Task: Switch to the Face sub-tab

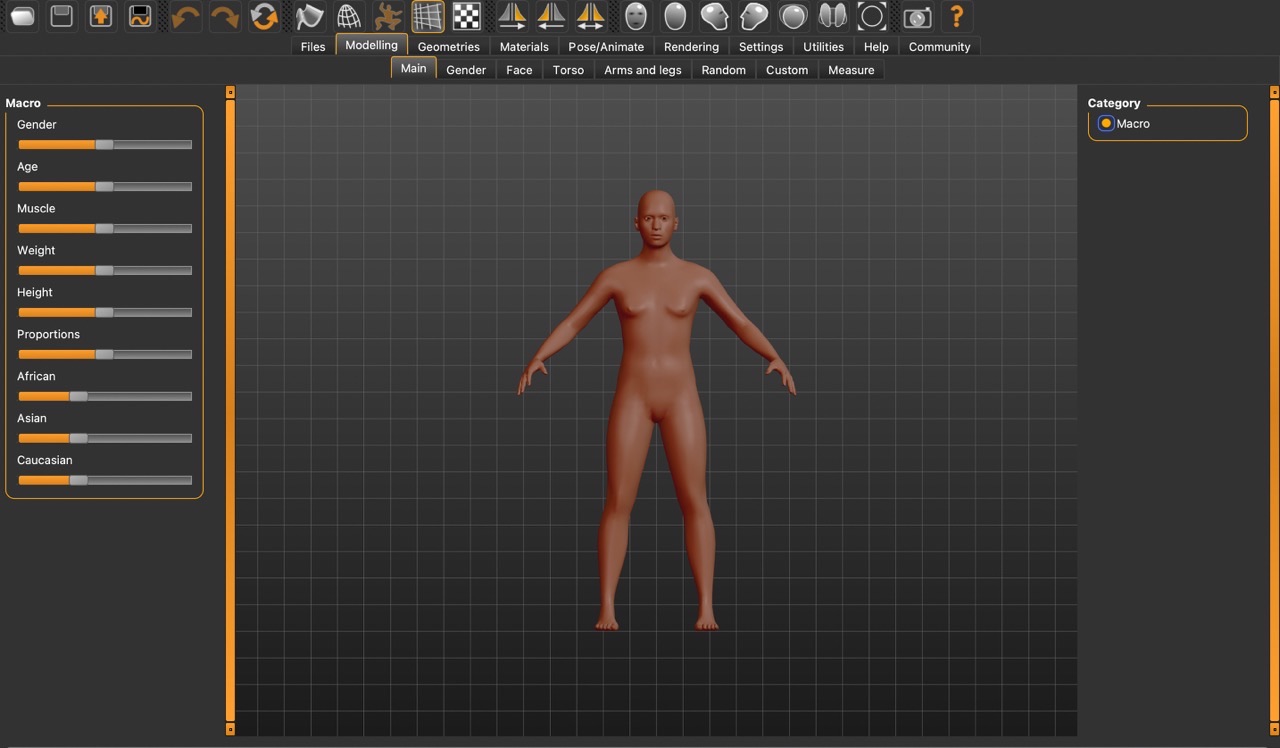Action: [x=519, y=70]
